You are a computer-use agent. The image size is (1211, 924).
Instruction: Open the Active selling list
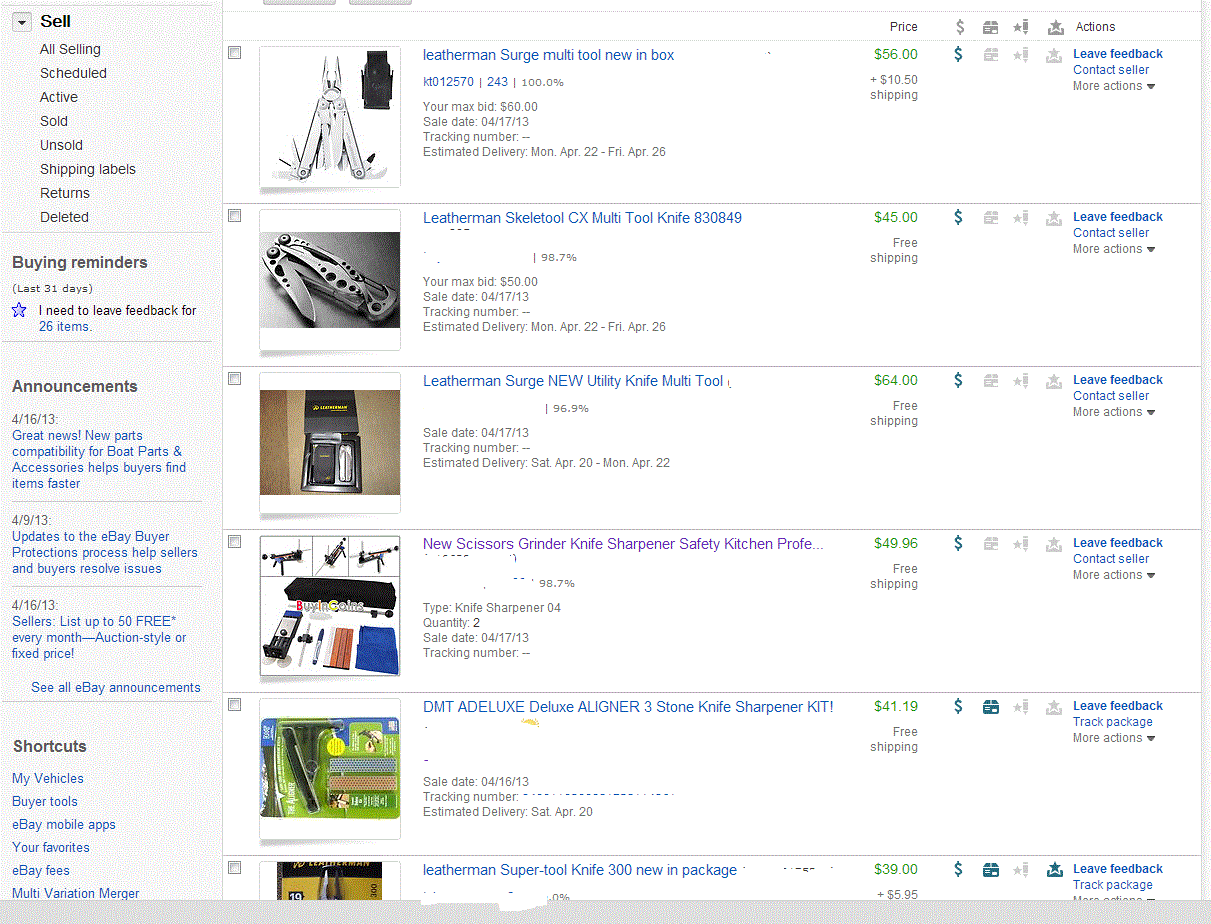pyautogui.click(x=59, y=97)
